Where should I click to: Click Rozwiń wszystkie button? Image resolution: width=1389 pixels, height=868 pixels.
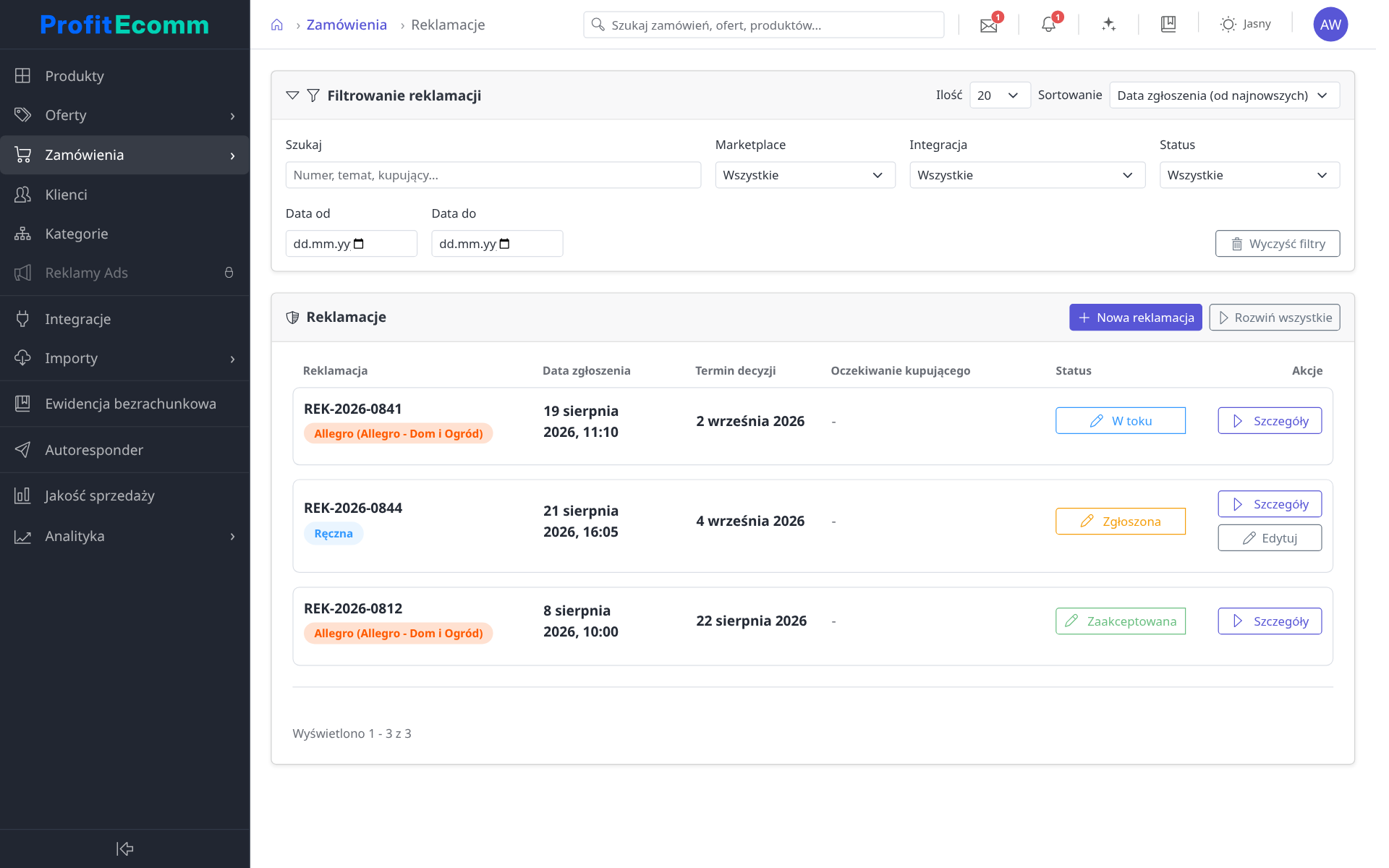tap(1274, 318)
